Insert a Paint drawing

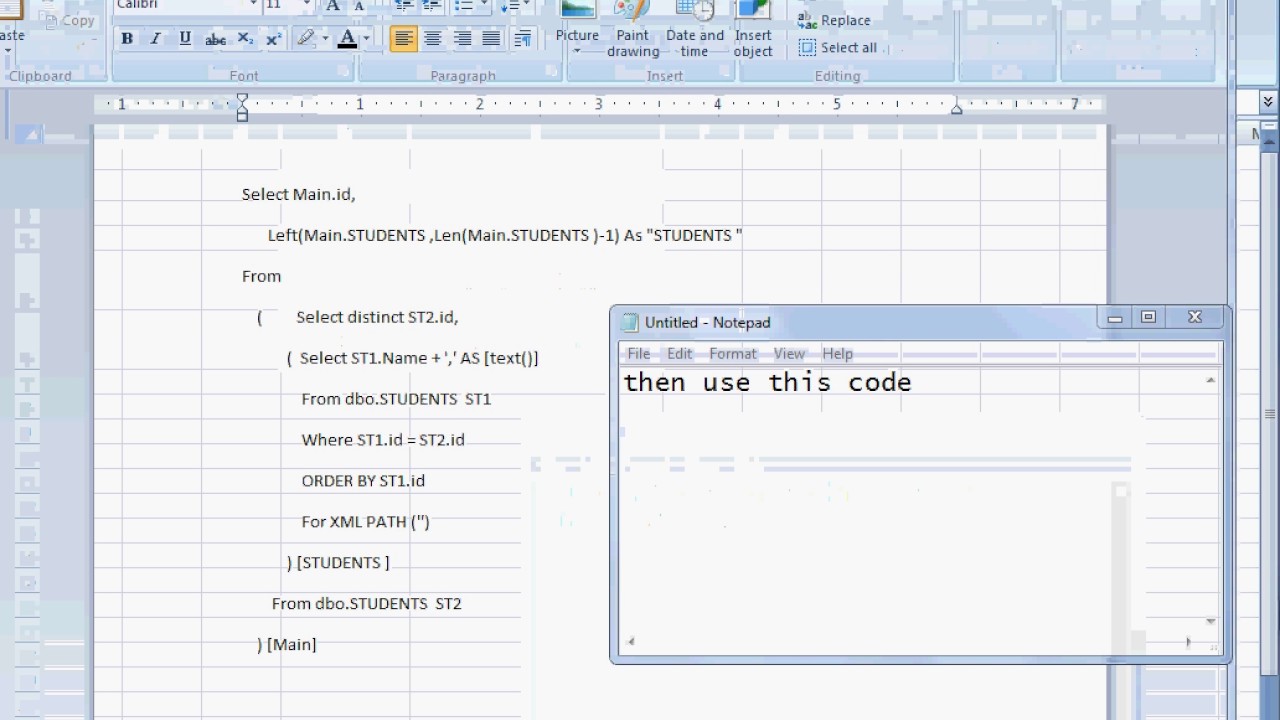(633, 28)
